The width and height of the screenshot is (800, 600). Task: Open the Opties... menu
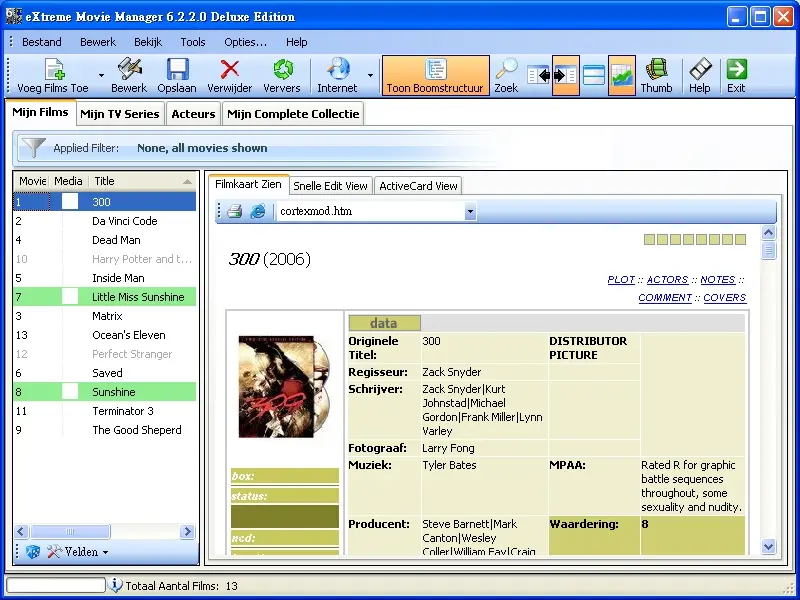245,42
